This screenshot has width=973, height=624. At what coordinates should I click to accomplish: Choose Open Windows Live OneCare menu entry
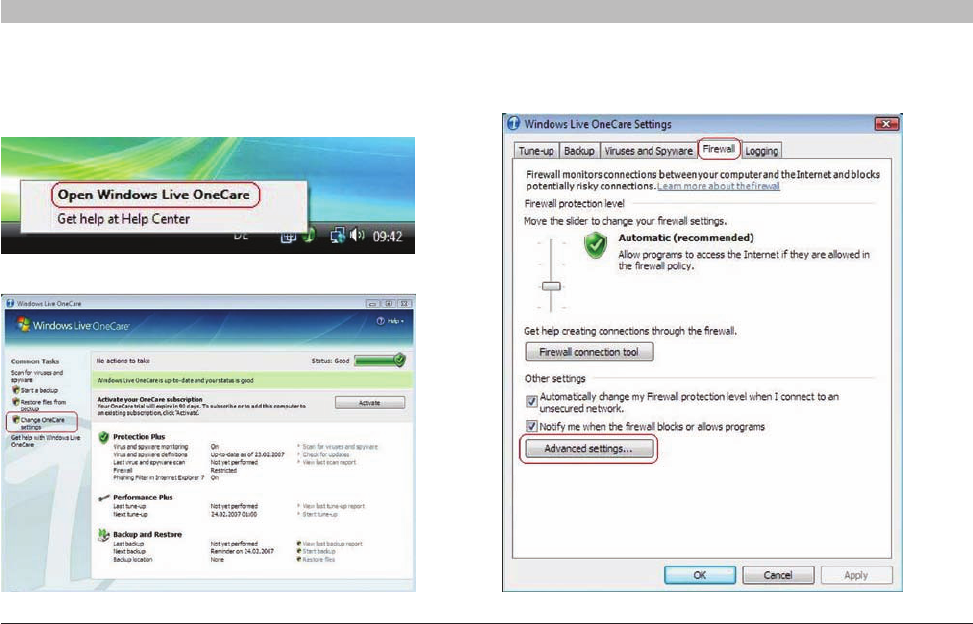click(x=154, y=195)
